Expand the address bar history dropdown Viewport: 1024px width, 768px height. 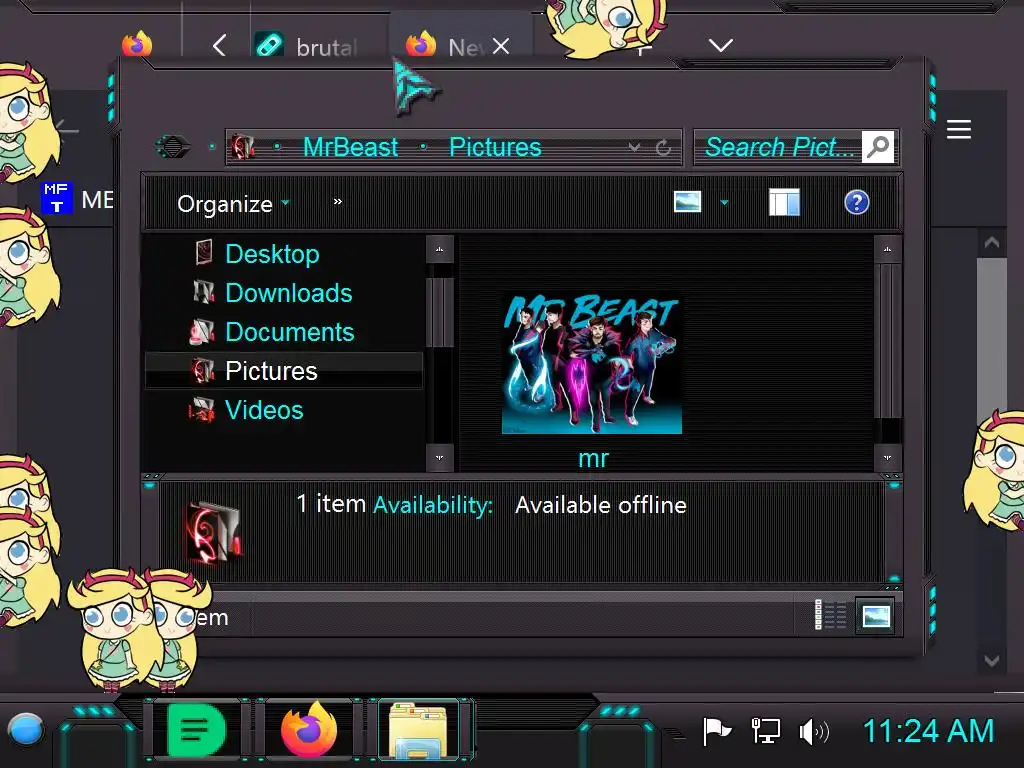pos(634,148)
